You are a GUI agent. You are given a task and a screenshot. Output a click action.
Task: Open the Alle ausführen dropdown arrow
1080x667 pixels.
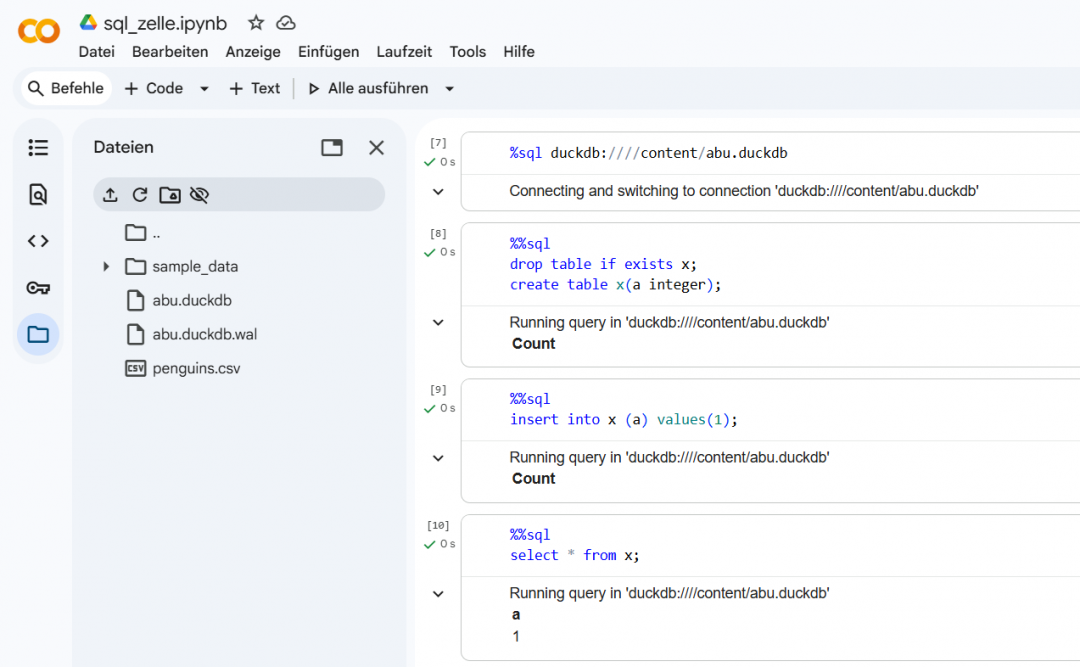coord(450,88)
